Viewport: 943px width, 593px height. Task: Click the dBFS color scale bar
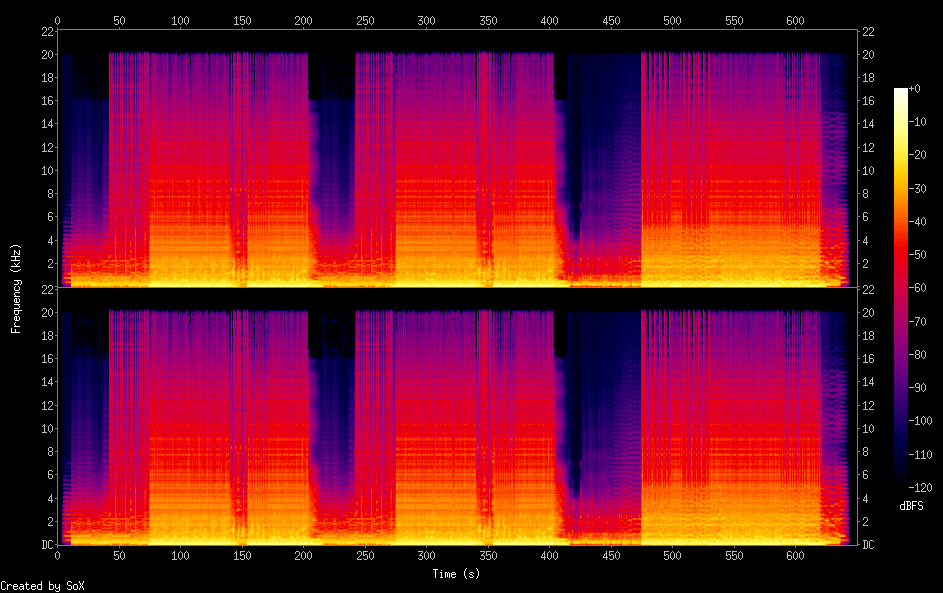(900, 287)
